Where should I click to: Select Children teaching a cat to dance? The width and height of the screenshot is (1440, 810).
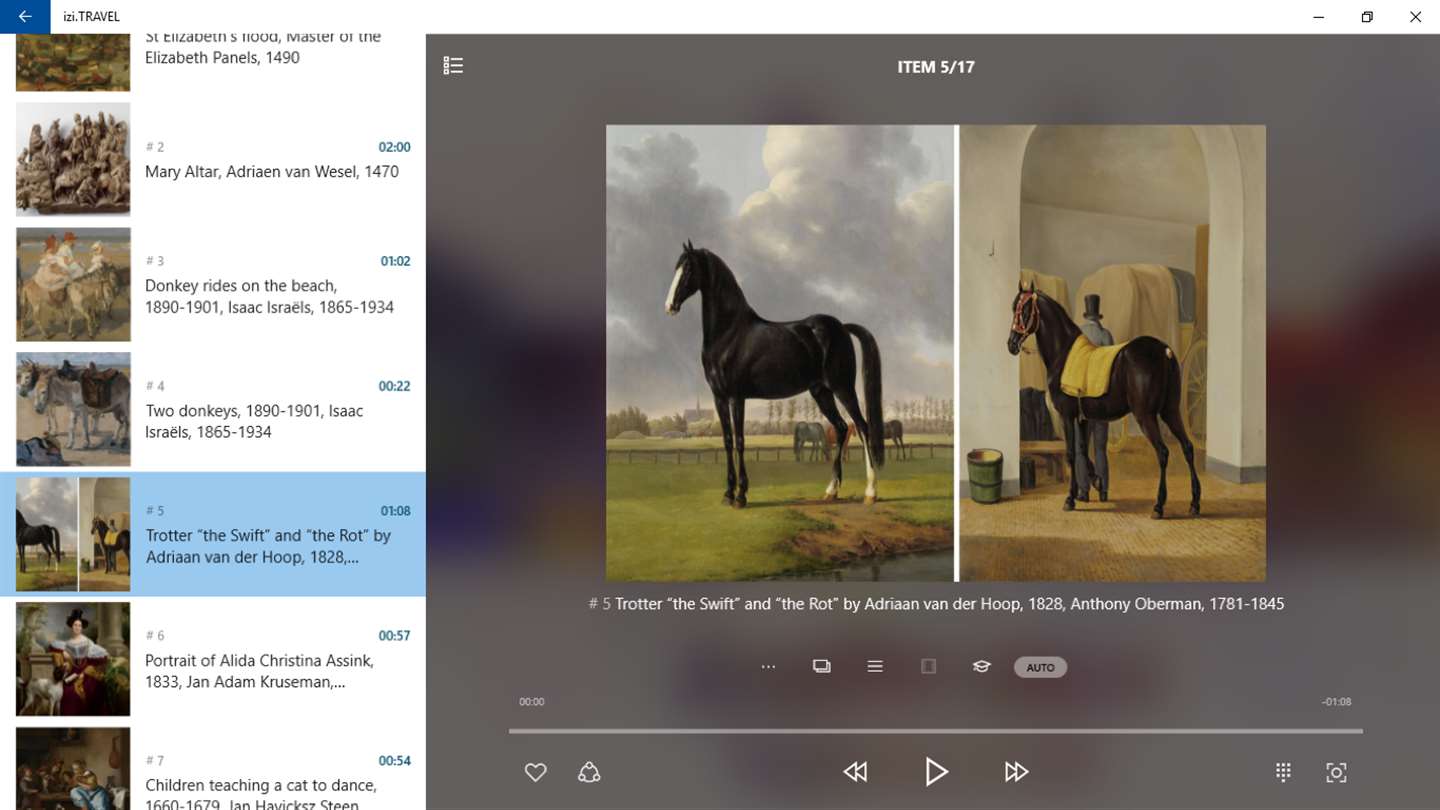point(213,766)
